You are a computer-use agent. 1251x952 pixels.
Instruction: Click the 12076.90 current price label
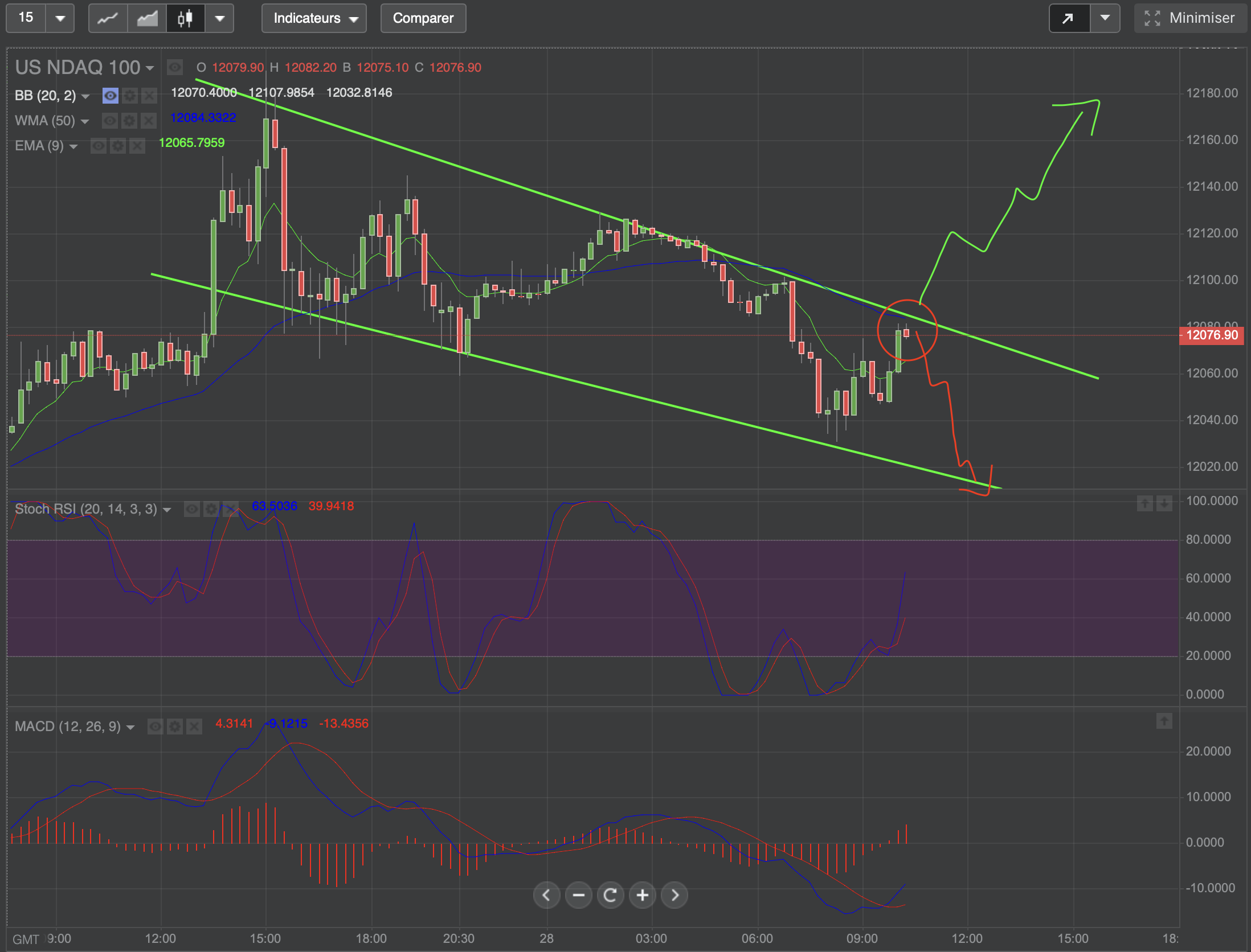coord(1212,335)
